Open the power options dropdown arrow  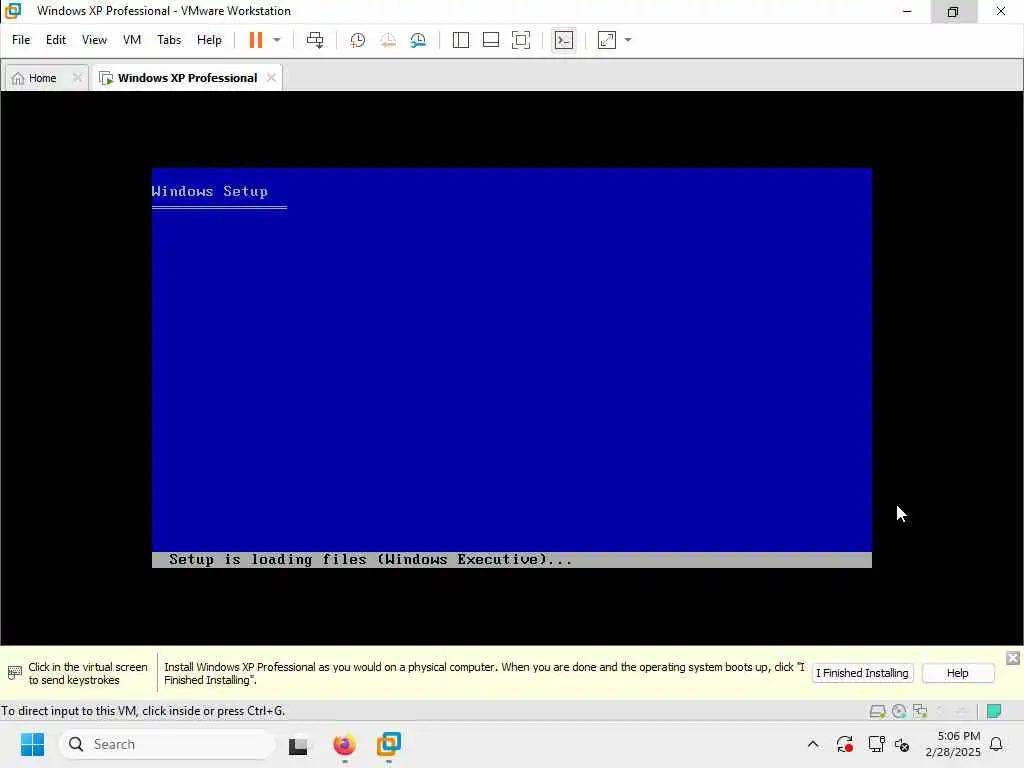[x=277, y=40]
